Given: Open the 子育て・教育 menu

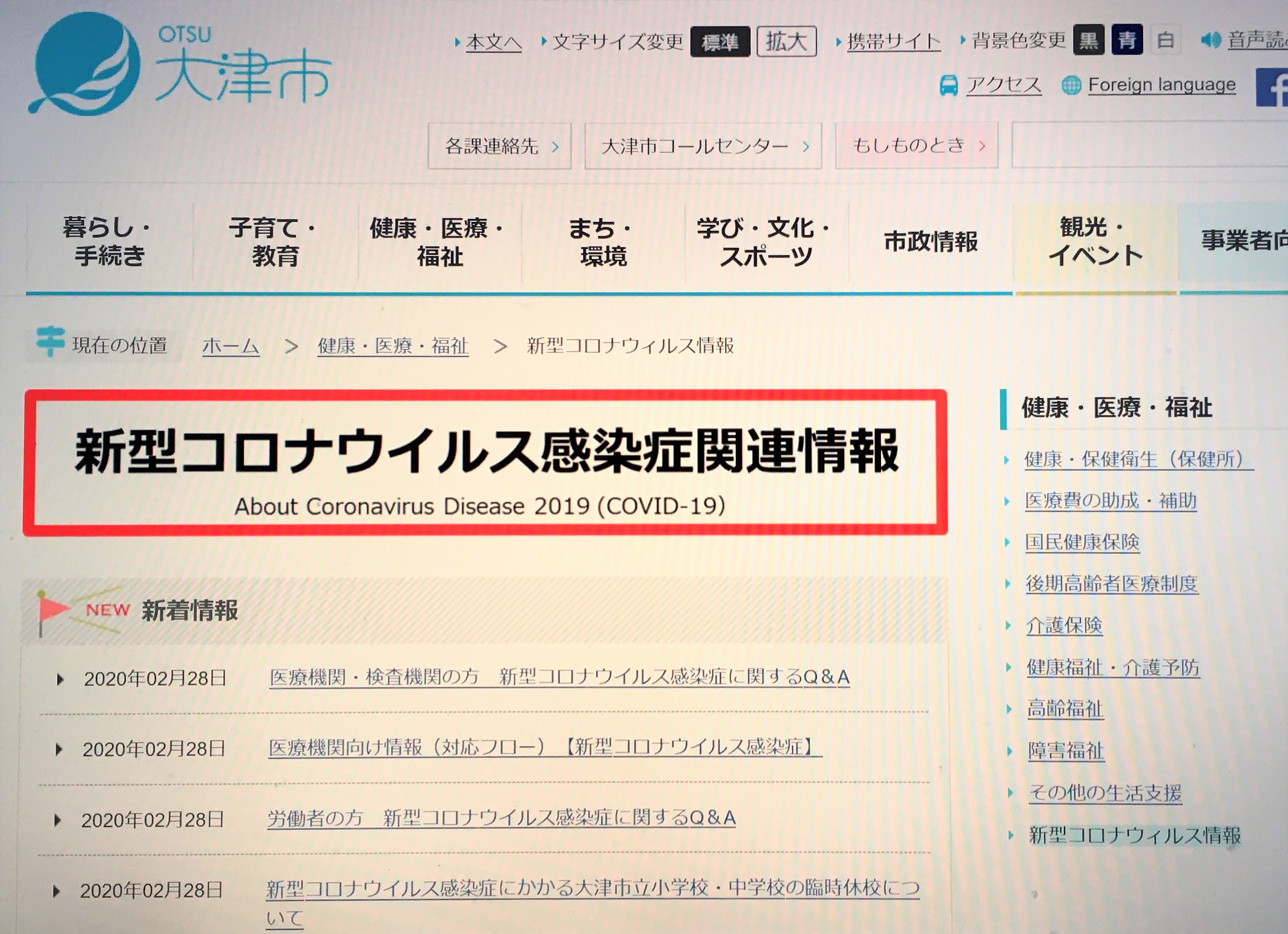Looking at the screenshot, I should click(x=275, y=242).
